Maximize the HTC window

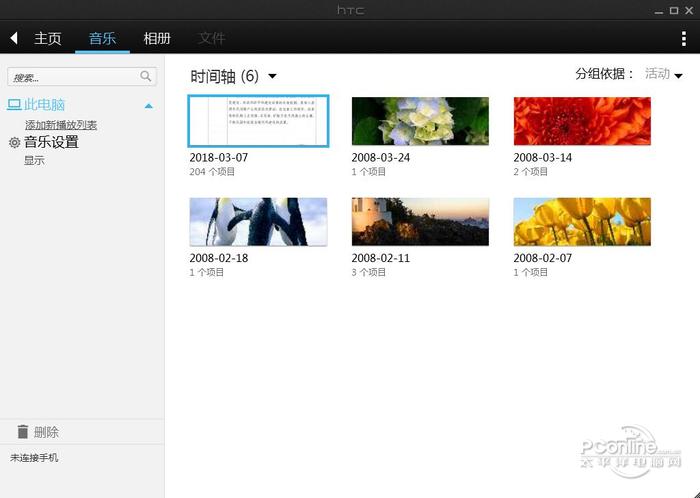pos(674,11)
